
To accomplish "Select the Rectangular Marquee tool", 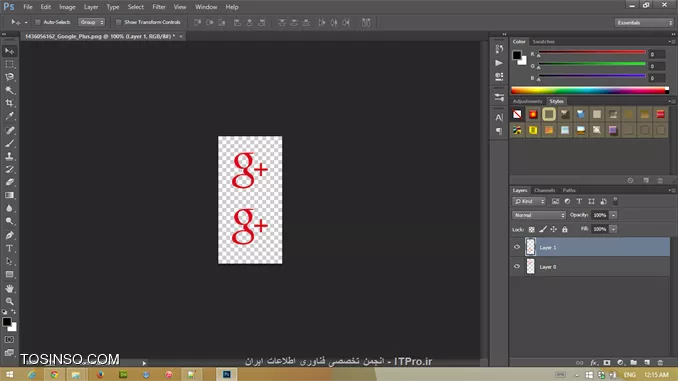I will click(x=9, y=64).
